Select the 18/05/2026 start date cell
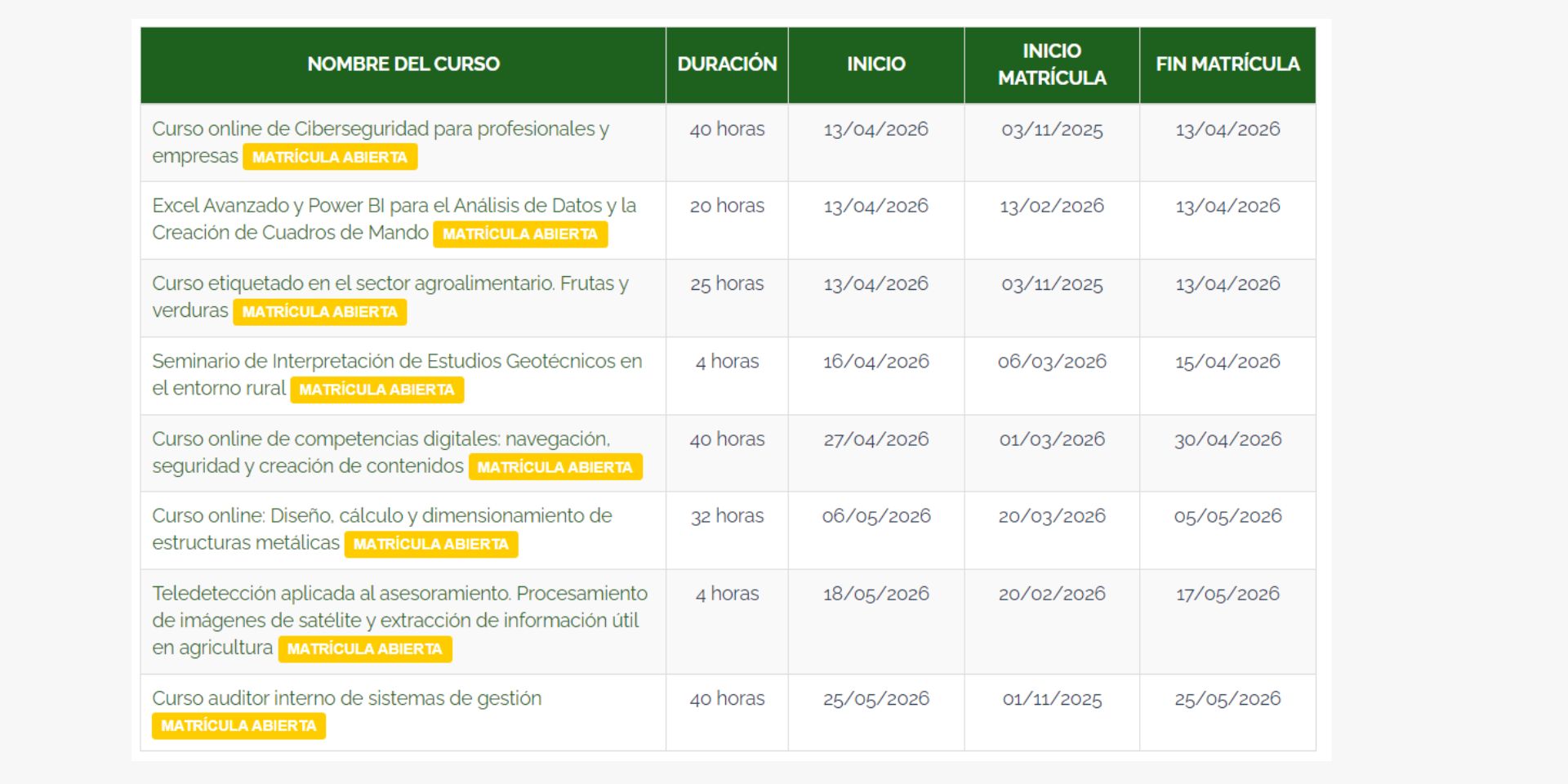Screen dimensions: 1568x784 (875, 594)
